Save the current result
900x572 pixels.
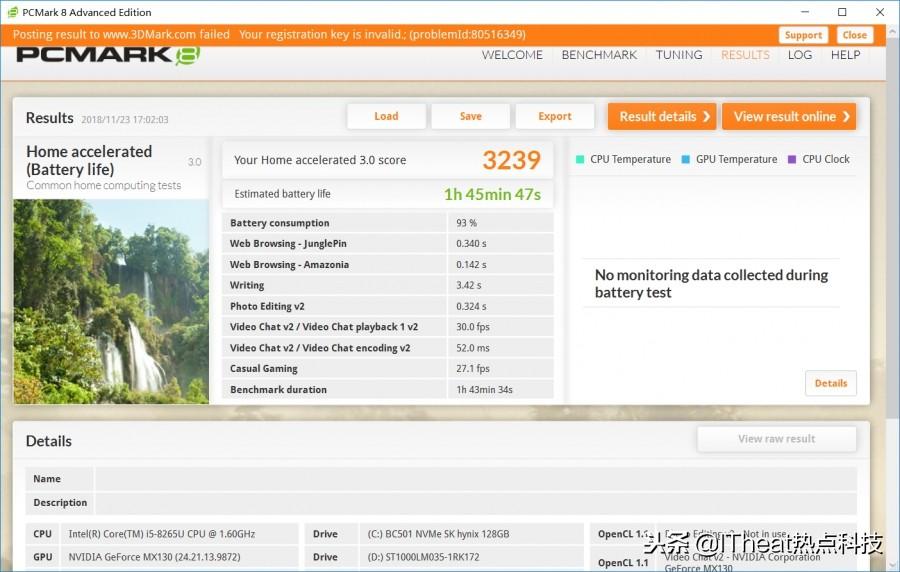pyautogui.click(x=471, y=116)
